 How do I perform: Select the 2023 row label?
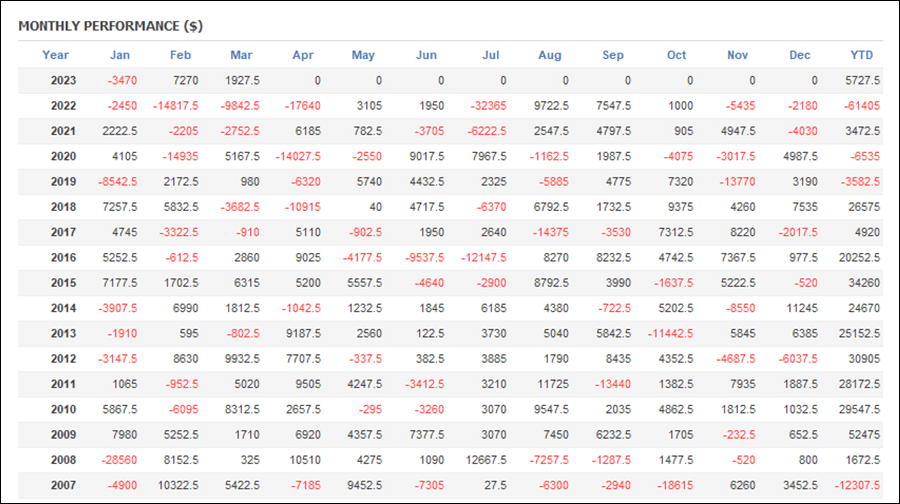click(63, 80)
